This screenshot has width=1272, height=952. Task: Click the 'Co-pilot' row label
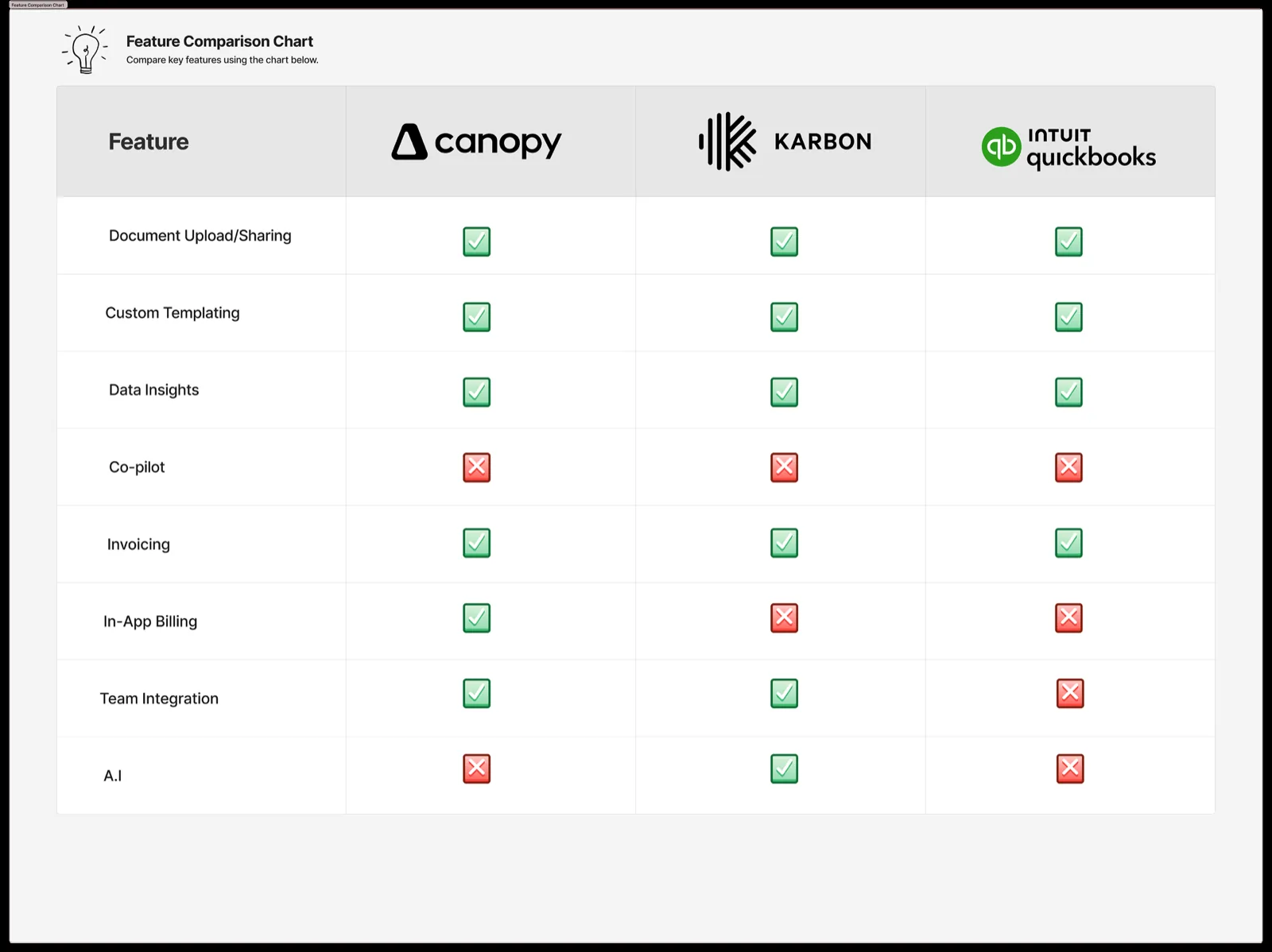point(137,467)
